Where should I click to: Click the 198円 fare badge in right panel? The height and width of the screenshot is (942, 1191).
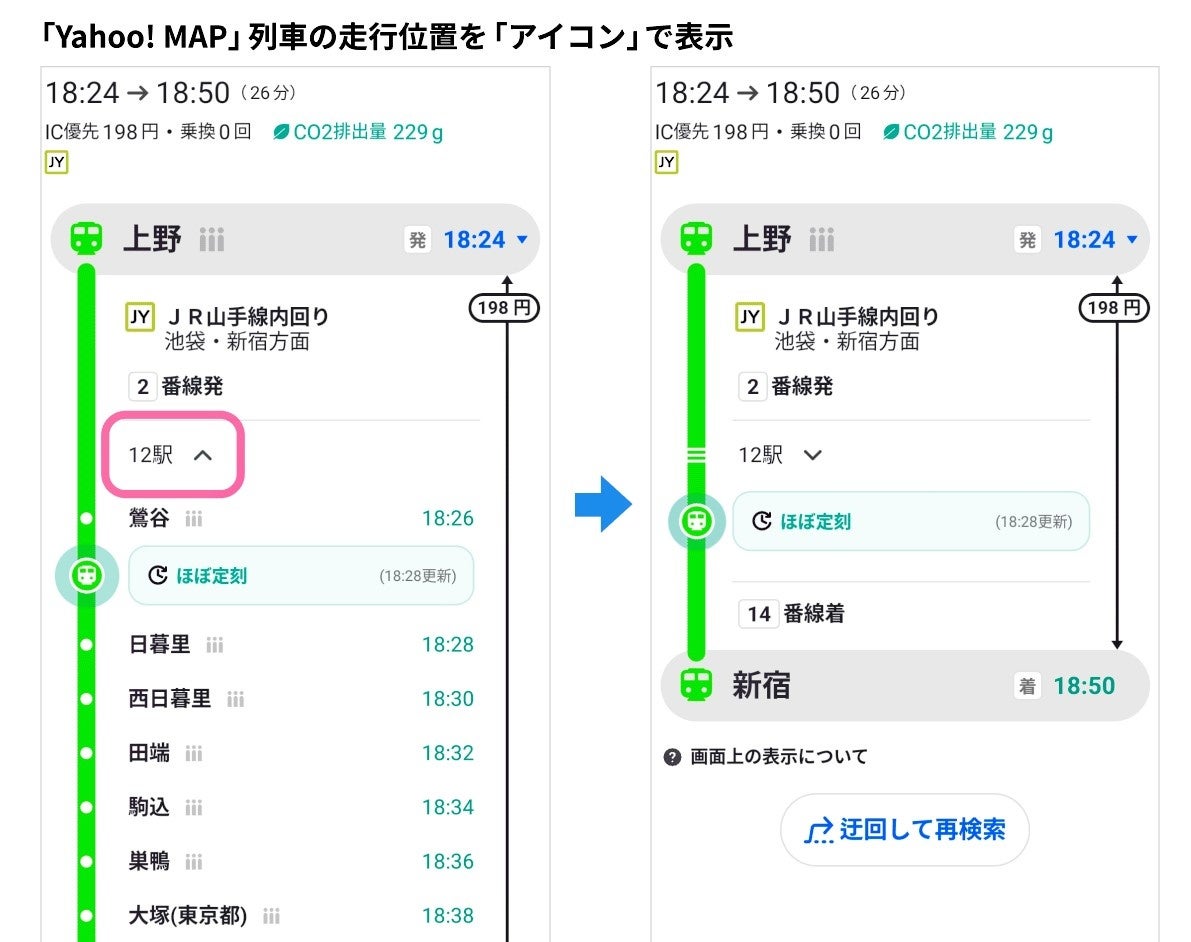pyautogui.click(x=1114, y=308)
